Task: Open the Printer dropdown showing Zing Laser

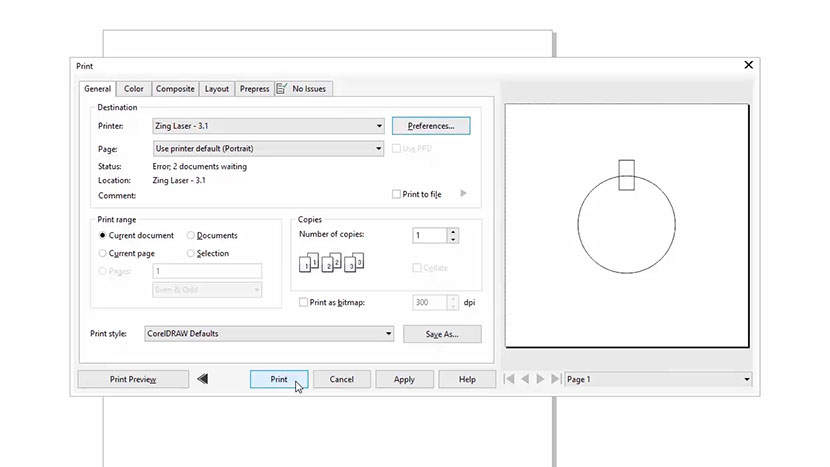Action: [378, 126]
